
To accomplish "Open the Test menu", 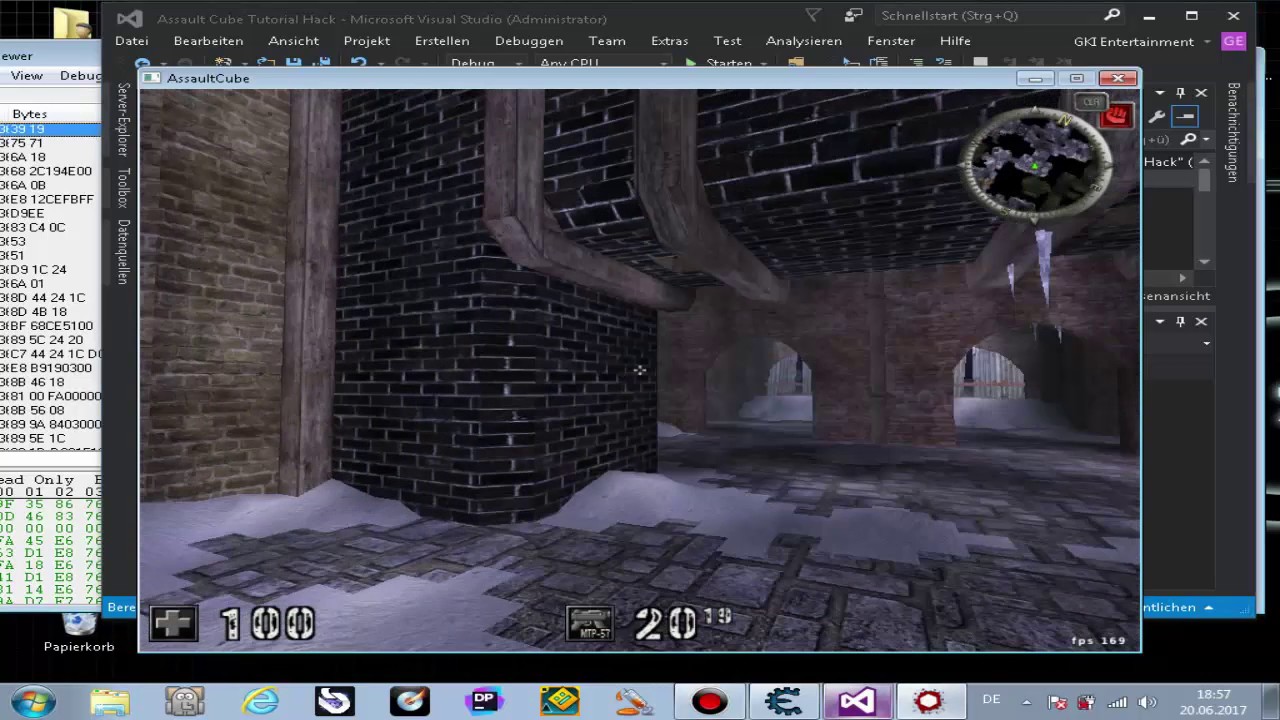I will pyautogui.click(x=727, y=41).
